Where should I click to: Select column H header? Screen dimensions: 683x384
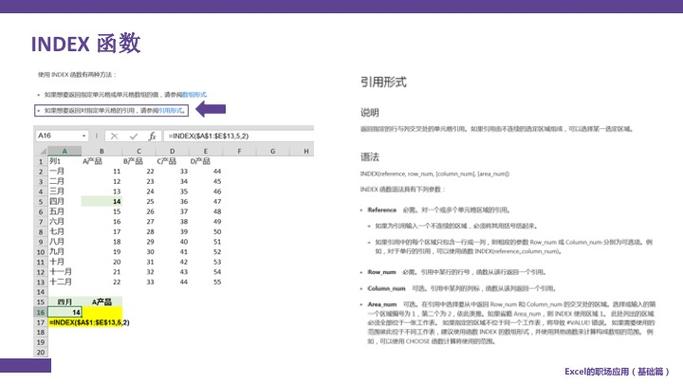pos(306,151)
